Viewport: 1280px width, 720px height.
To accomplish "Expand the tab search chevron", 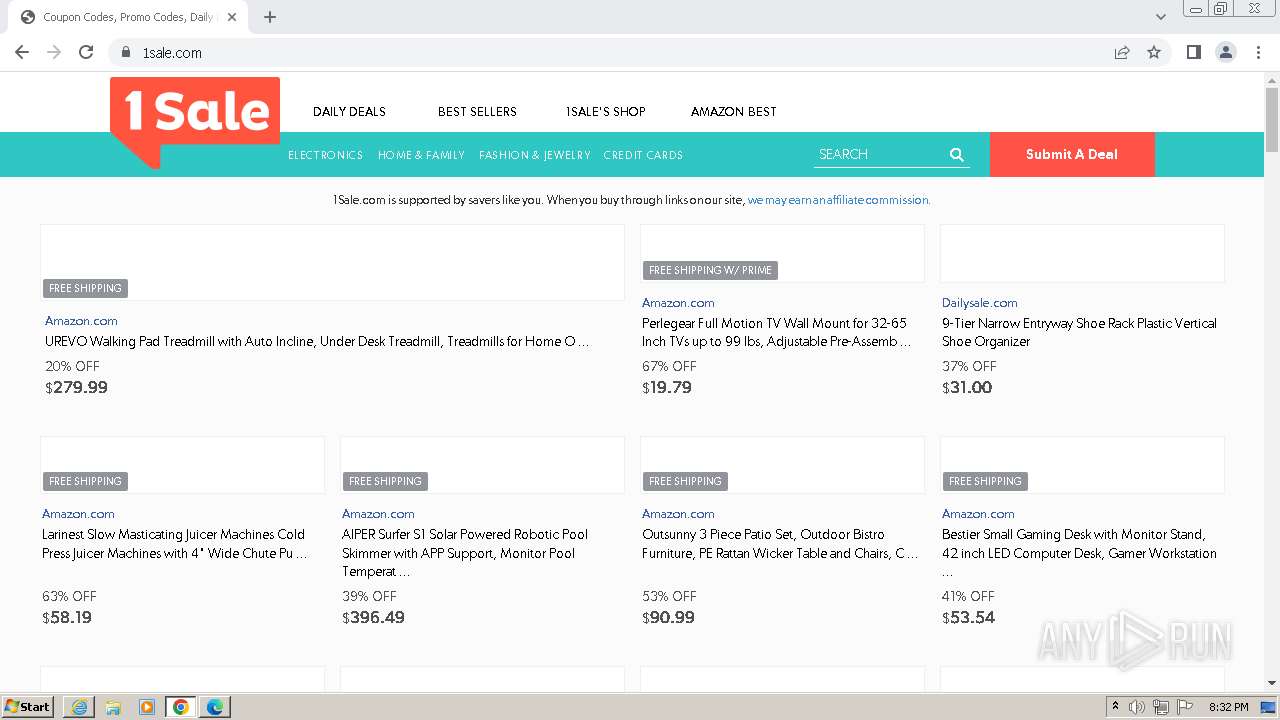I will pos(1160,17).
